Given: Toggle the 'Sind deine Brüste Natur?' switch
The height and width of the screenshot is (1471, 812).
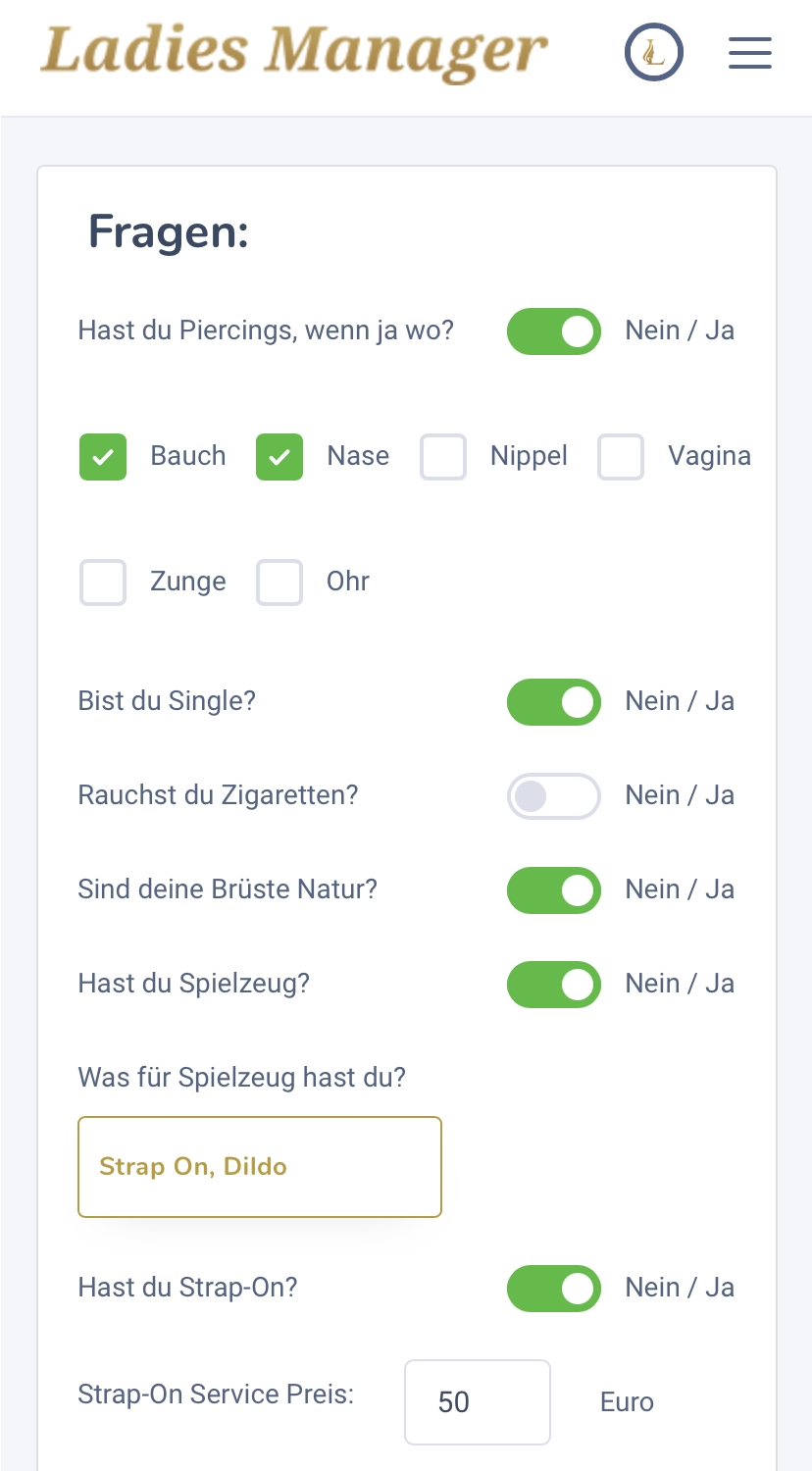Looking at the screenshot, I should click(554, 890).
